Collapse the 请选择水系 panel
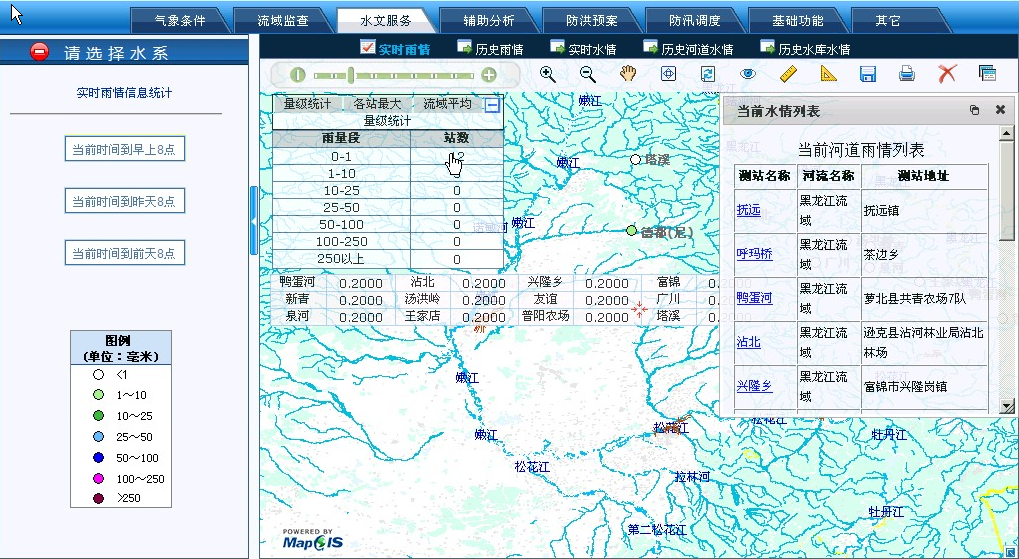Screen dimensions: 1019x559 pos(39,52)
